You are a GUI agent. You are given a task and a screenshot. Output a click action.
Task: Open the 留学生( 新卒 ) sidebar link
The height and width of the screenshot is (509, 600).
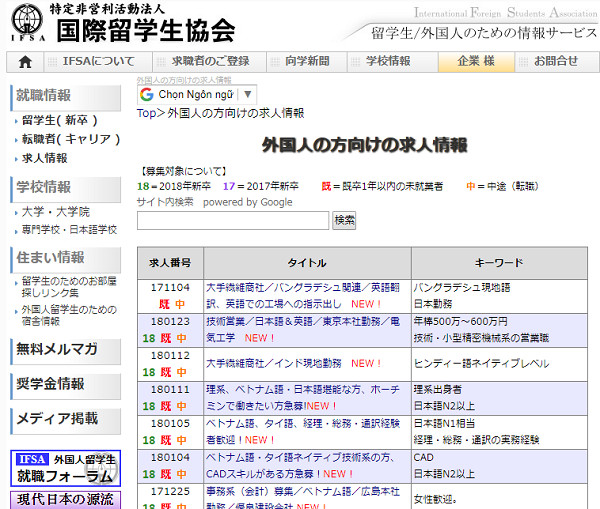pos(60,120)
